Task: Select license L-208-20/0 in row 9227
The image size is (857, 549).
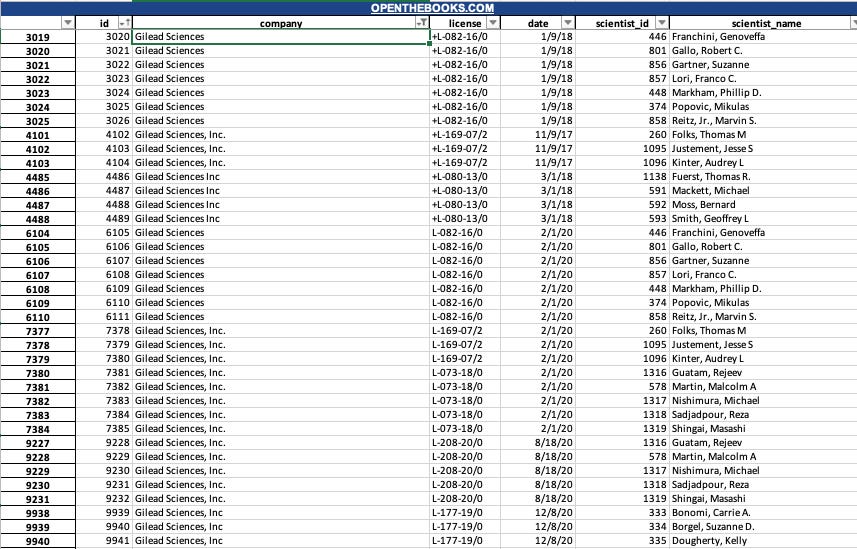Action: coord(465,442)
